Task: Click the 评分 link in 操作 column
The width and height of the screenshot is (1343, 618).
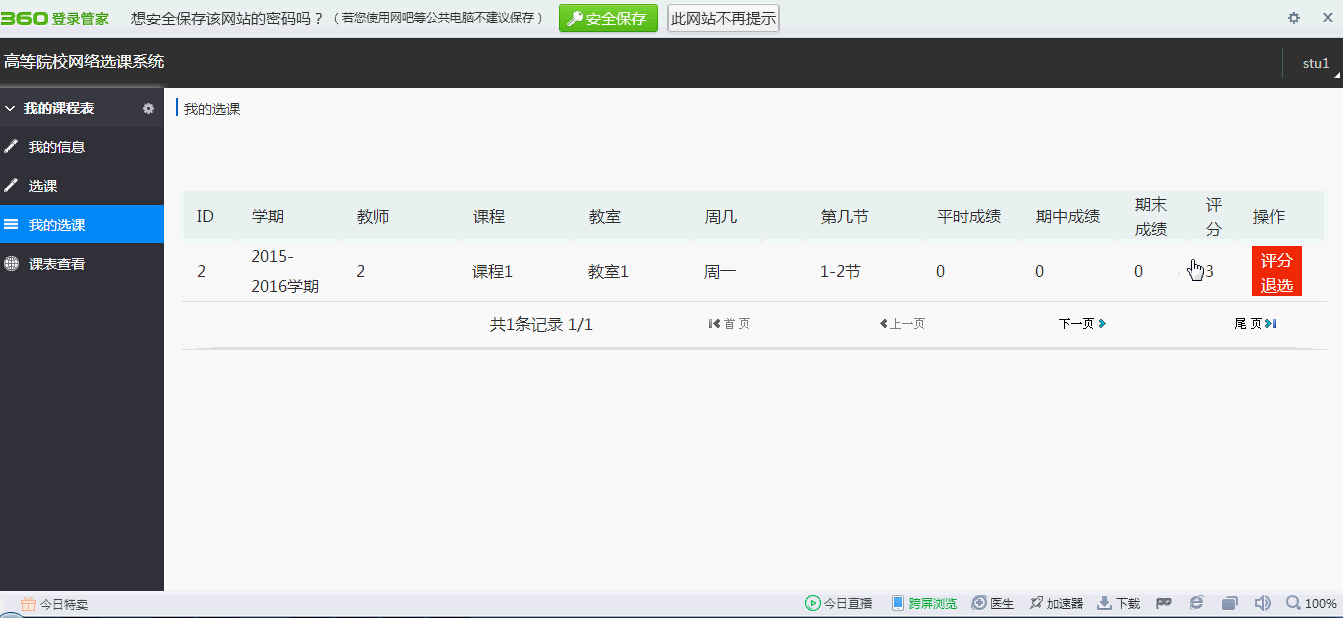Action: click(1276, 260)
